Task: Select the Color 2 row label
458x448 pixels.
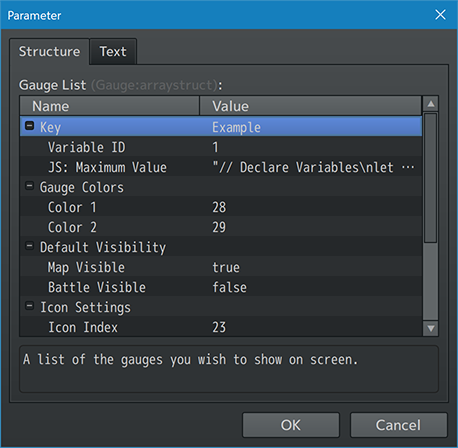Action: pyautogui.click(x=72, y=227)
